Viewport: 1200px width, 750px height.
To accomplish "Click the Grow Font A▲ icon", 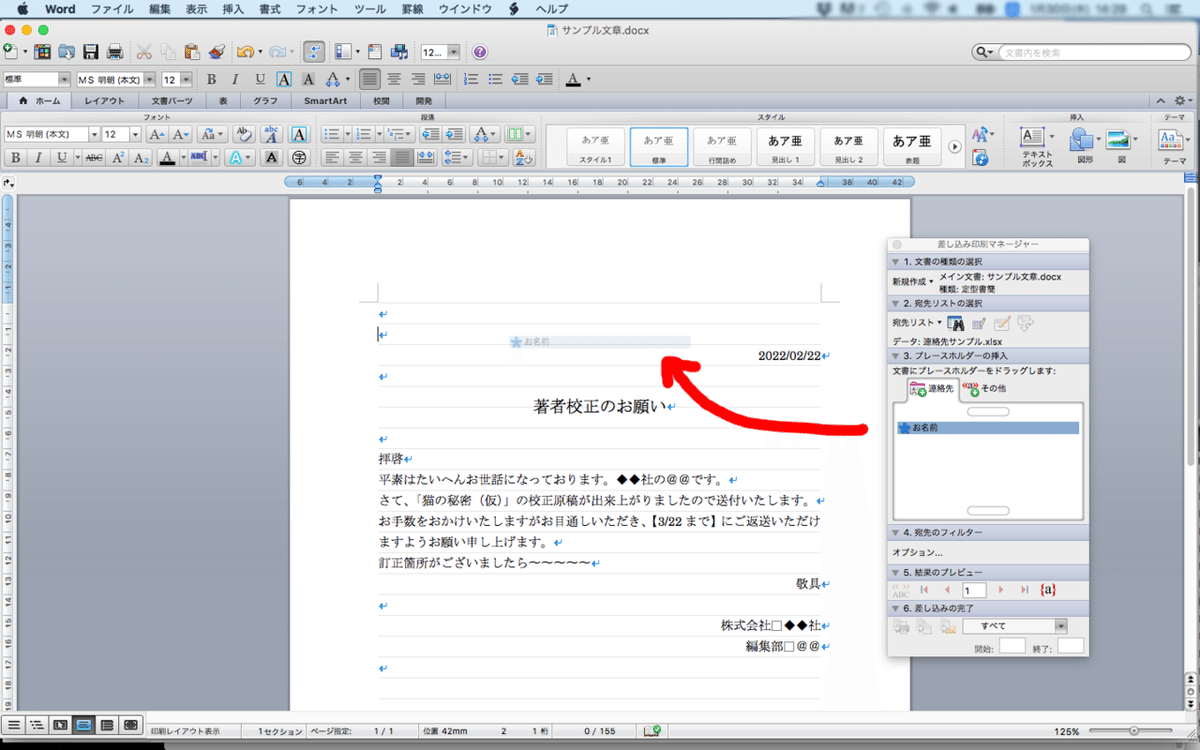I will click(x=156, y=134).
